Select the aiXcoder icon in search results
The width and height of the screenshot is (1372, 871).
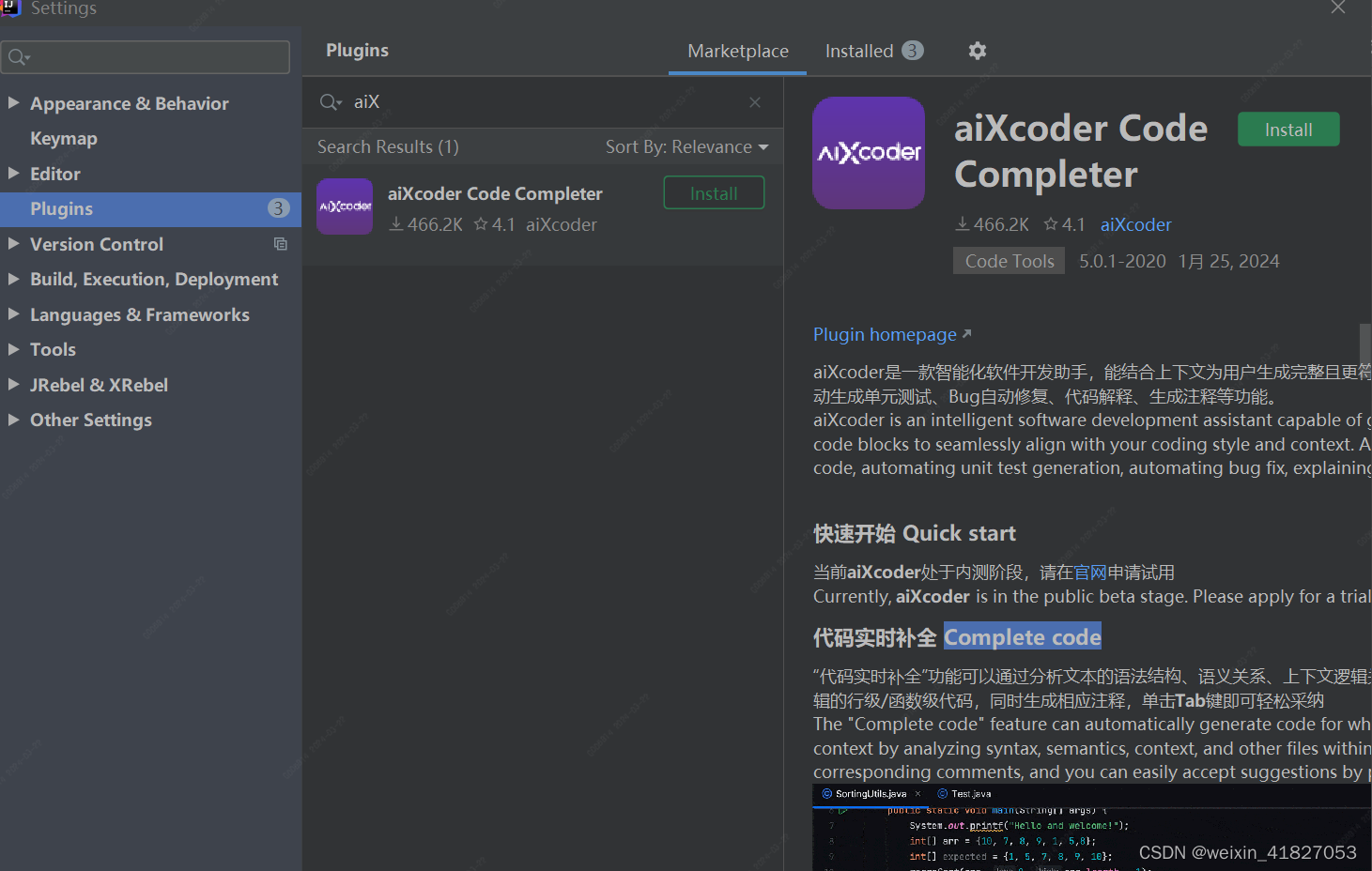(x=345, y=206)
